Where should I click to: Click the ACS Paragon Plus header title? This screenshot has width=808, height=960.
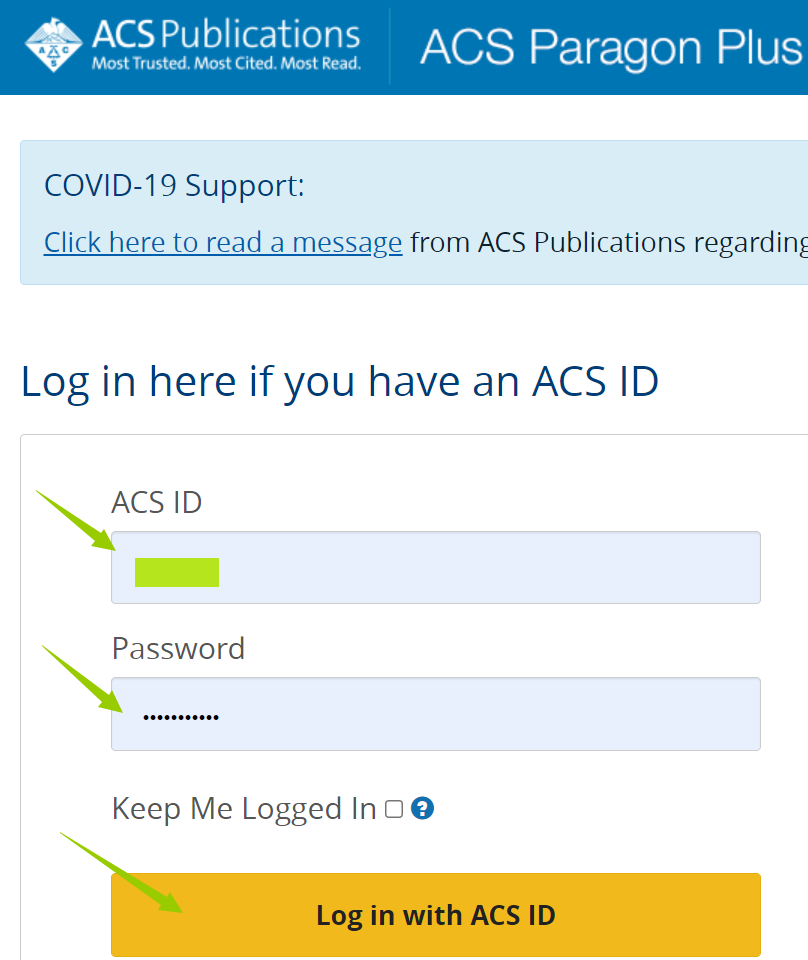(610, 47)
